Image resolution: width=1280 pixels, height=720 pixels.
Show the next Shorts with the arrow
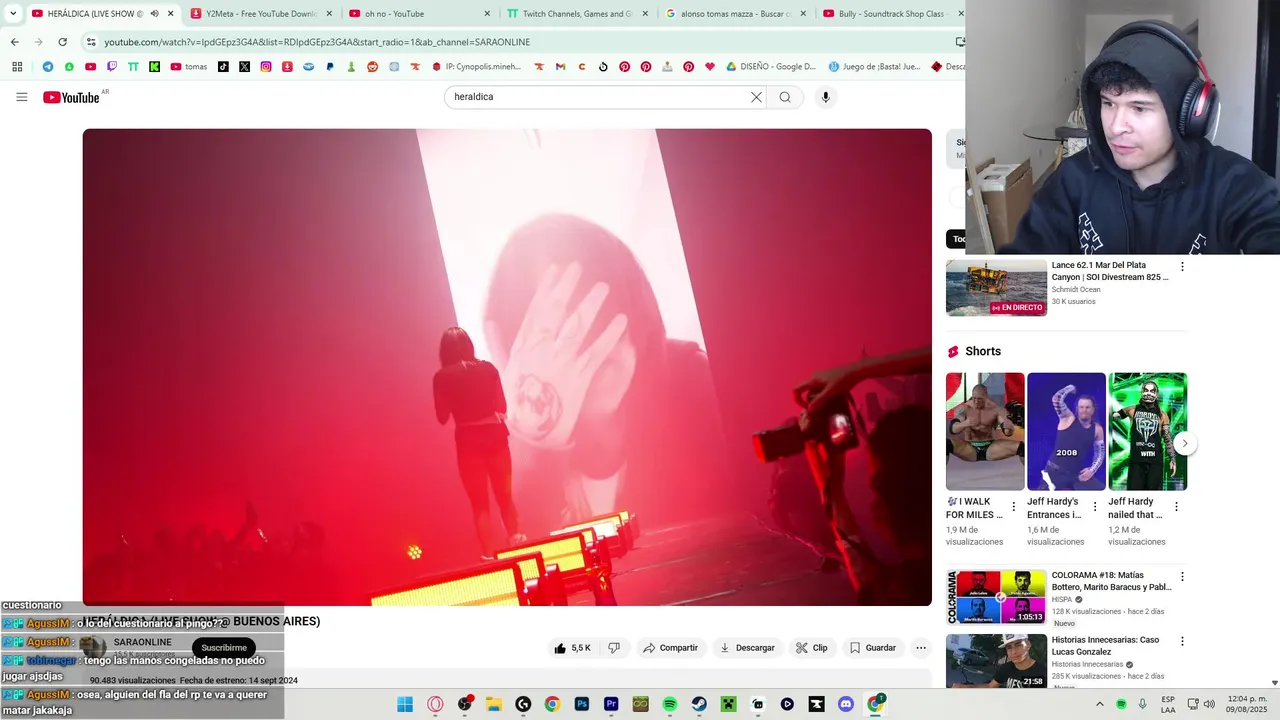[x=1185, y=443]
